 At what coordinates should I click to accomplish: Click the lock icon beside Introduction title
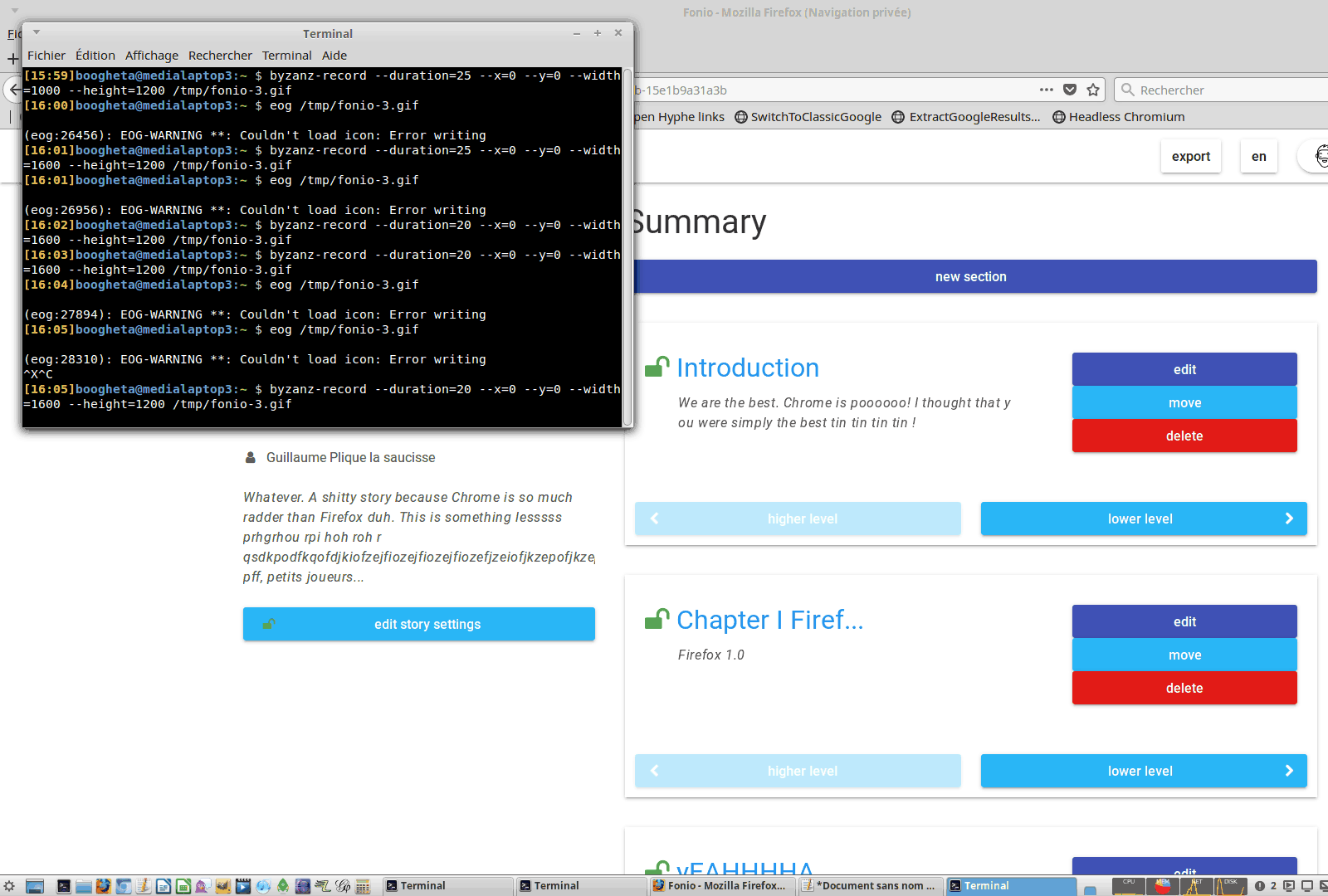click(657, 367)
